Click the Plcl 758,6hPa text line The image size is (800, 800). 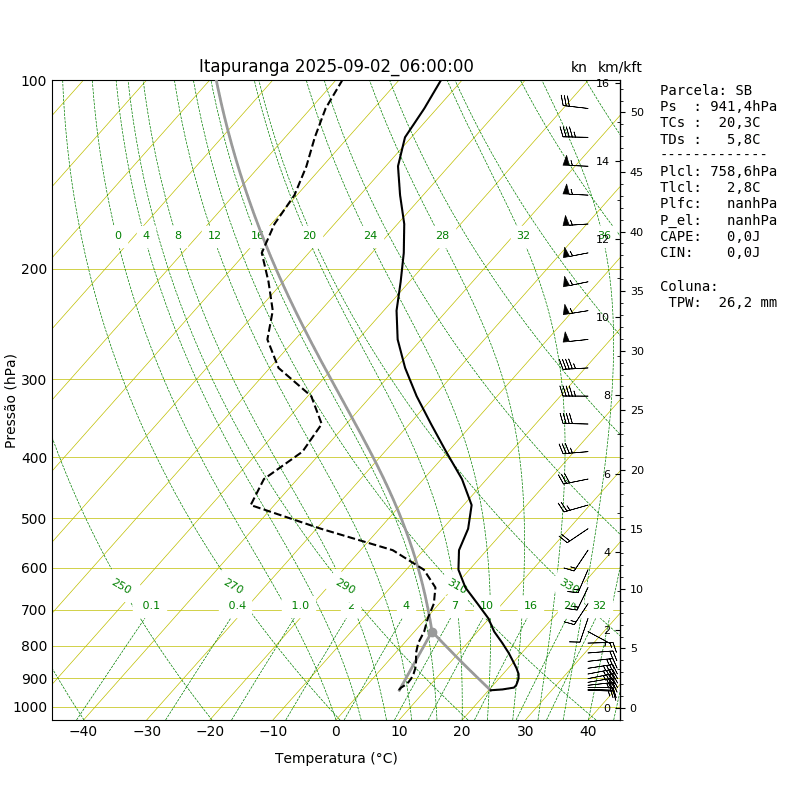(718, 171)
